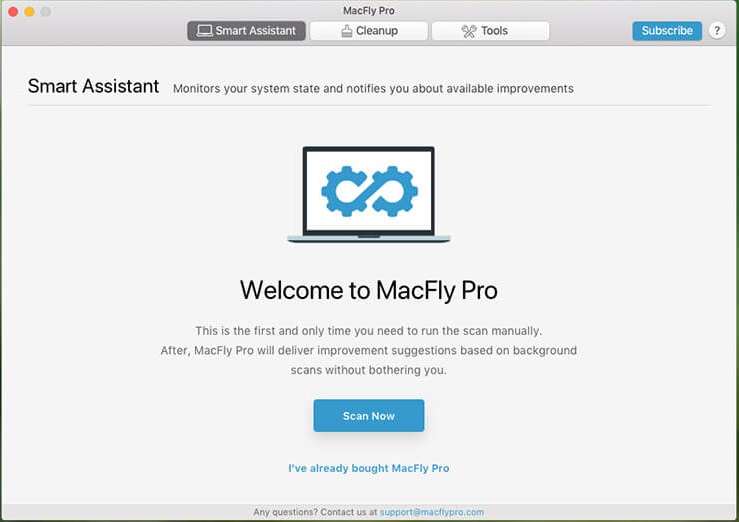Switch to the Smart Assistant tab label
This screenshot has height=522, width=739.
pos(256,31)
